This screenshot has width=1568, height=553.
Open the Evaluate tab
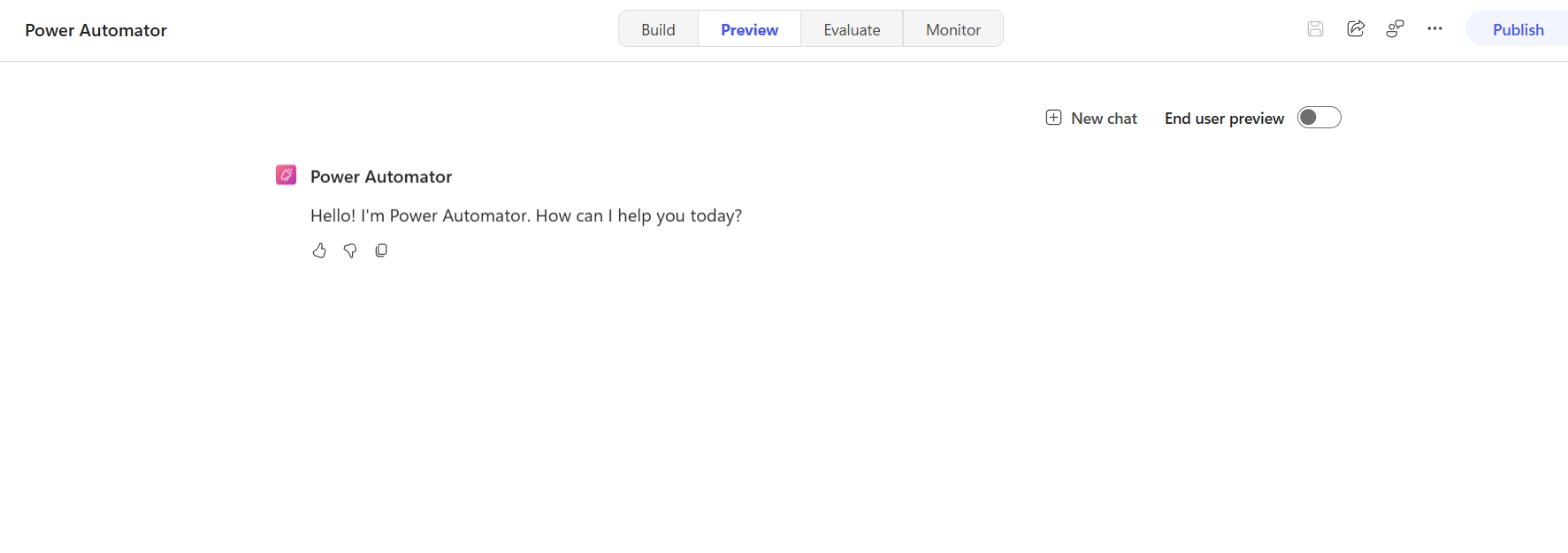click(x=852, y=29)
